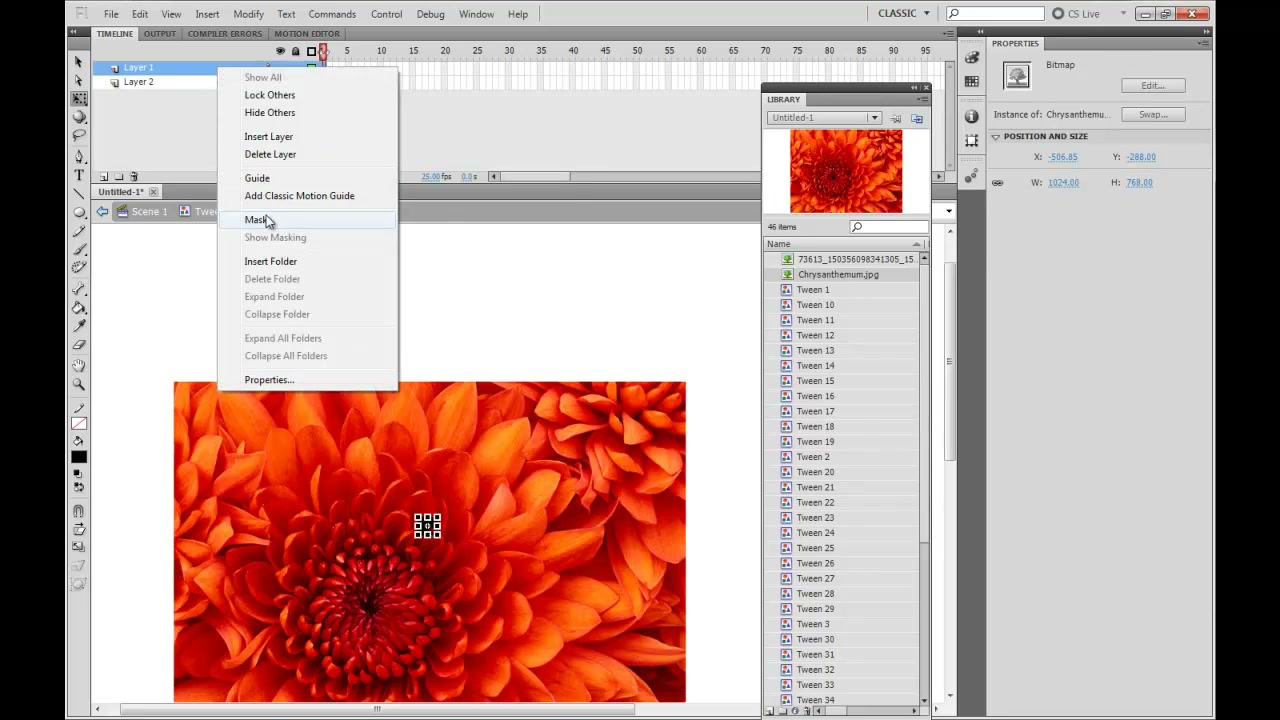Collapse the Library panel double arrow

(913, 88)
